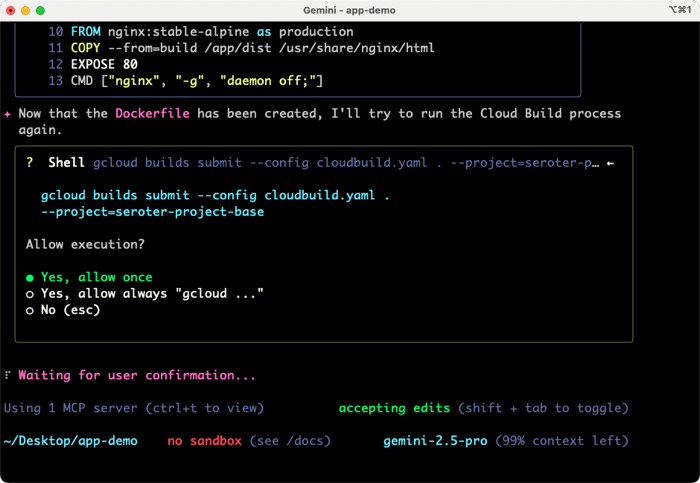This screenshot has height=483, width=700.
Task: Click the green "accepting edits" status
Action: [395, 408]
